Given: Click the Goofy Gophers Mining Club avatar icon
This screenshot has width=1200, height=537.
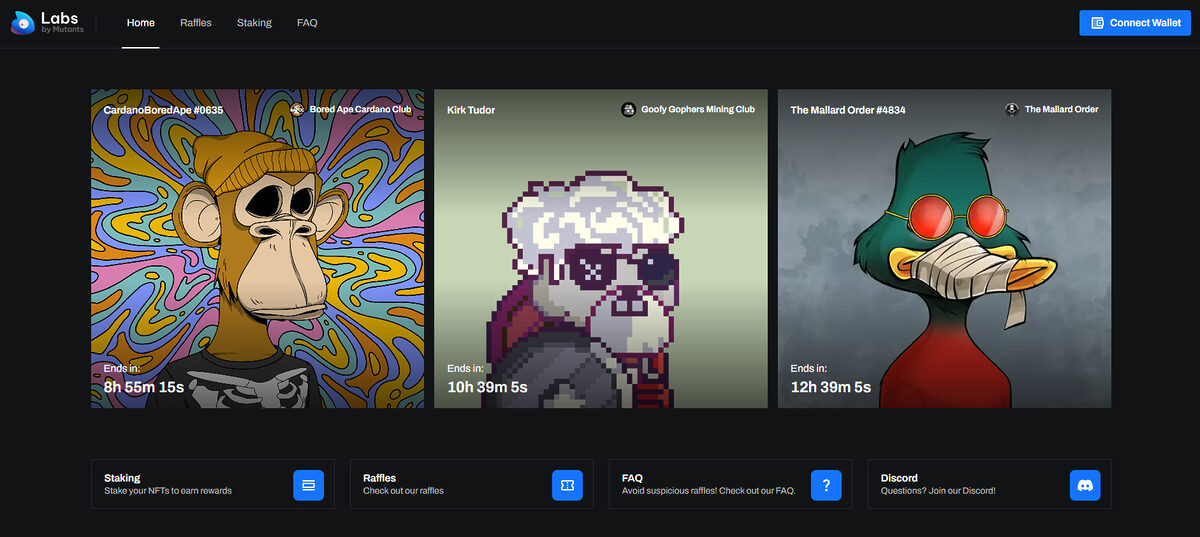Looking at the screenshot, I should 628,109.
